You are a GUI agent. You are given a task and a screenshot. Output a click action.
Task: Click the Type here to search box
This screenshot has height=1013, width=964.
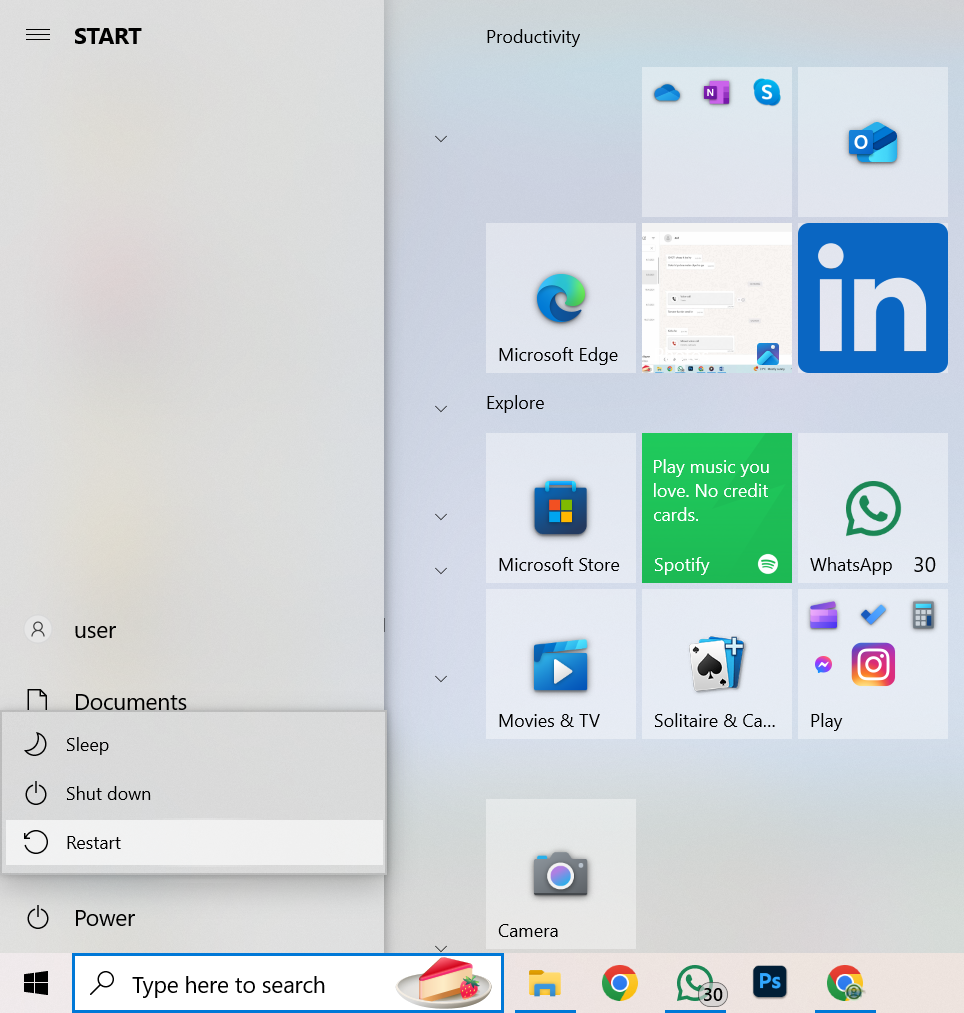[x=288, y=983]
